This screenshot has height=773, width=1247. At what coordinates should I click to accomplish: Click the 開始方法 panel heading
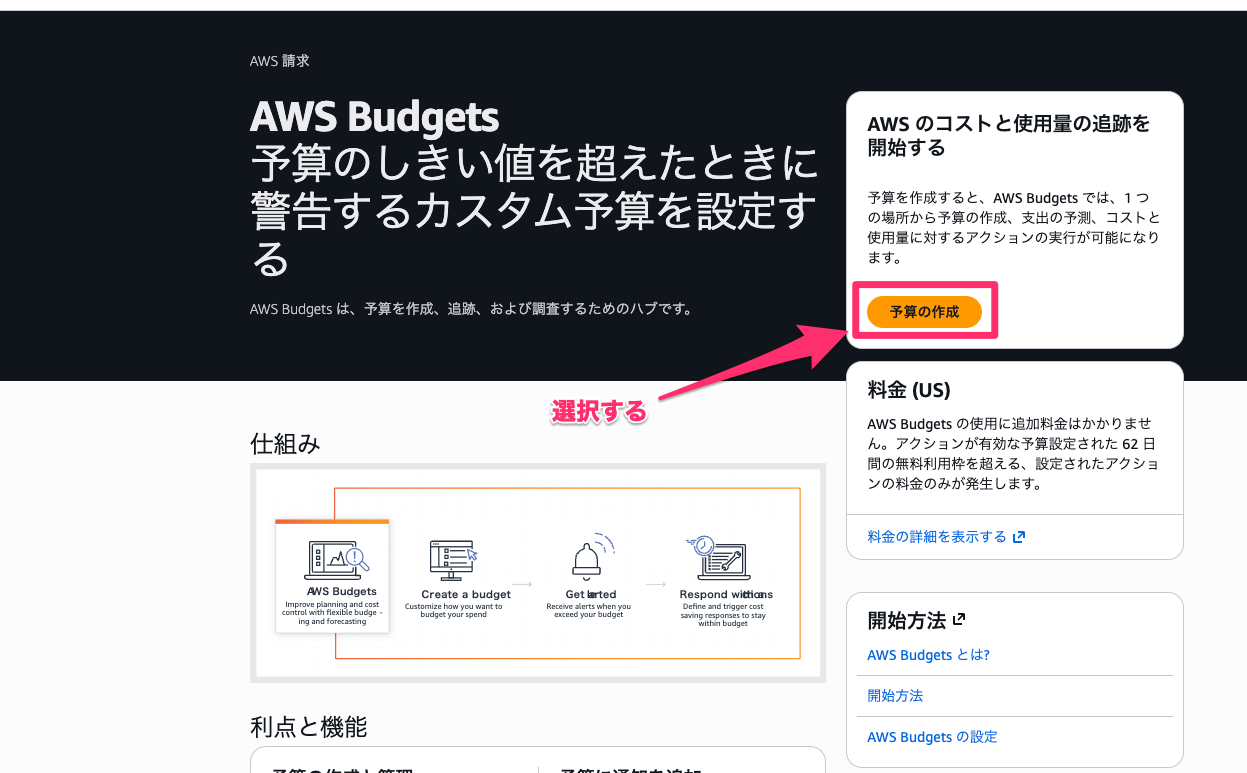tap(907, 620)
